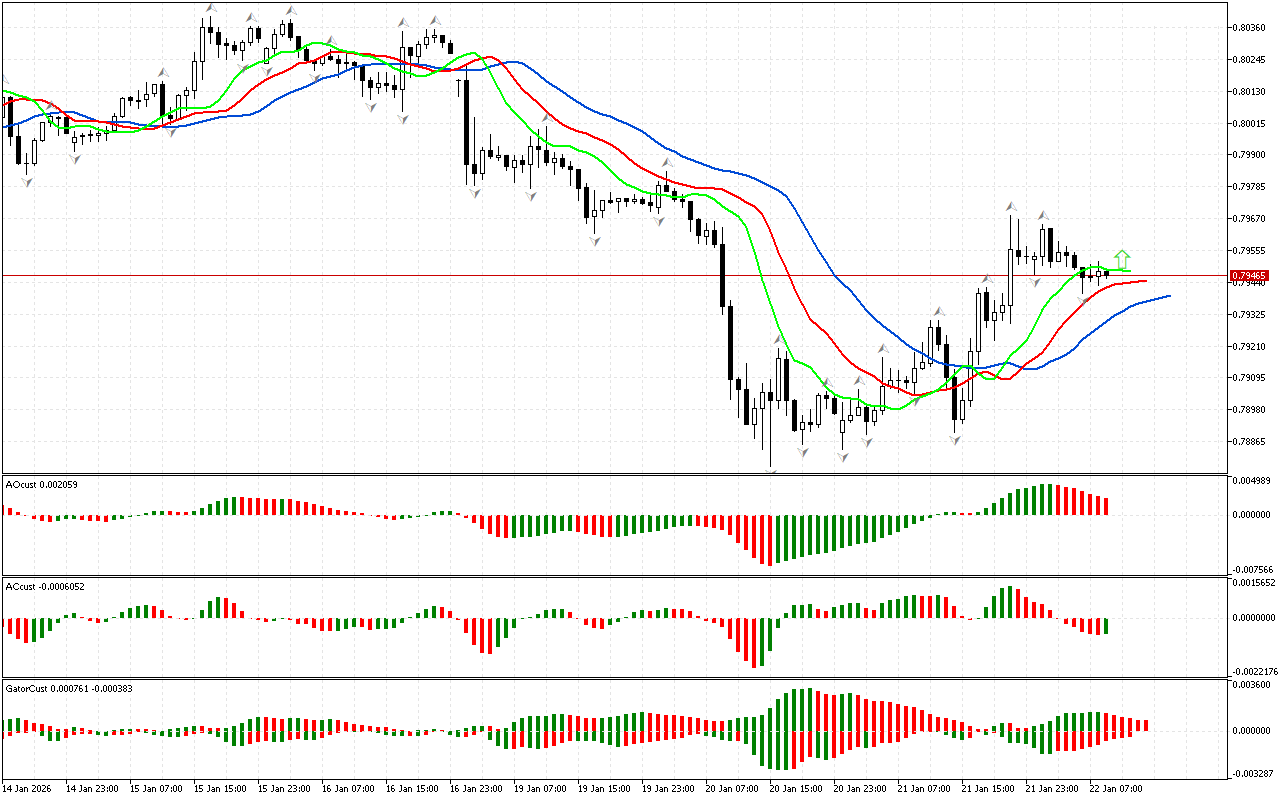
Task: Click the right end of the blue Alligator line
Action: [x=1168, y=296]
